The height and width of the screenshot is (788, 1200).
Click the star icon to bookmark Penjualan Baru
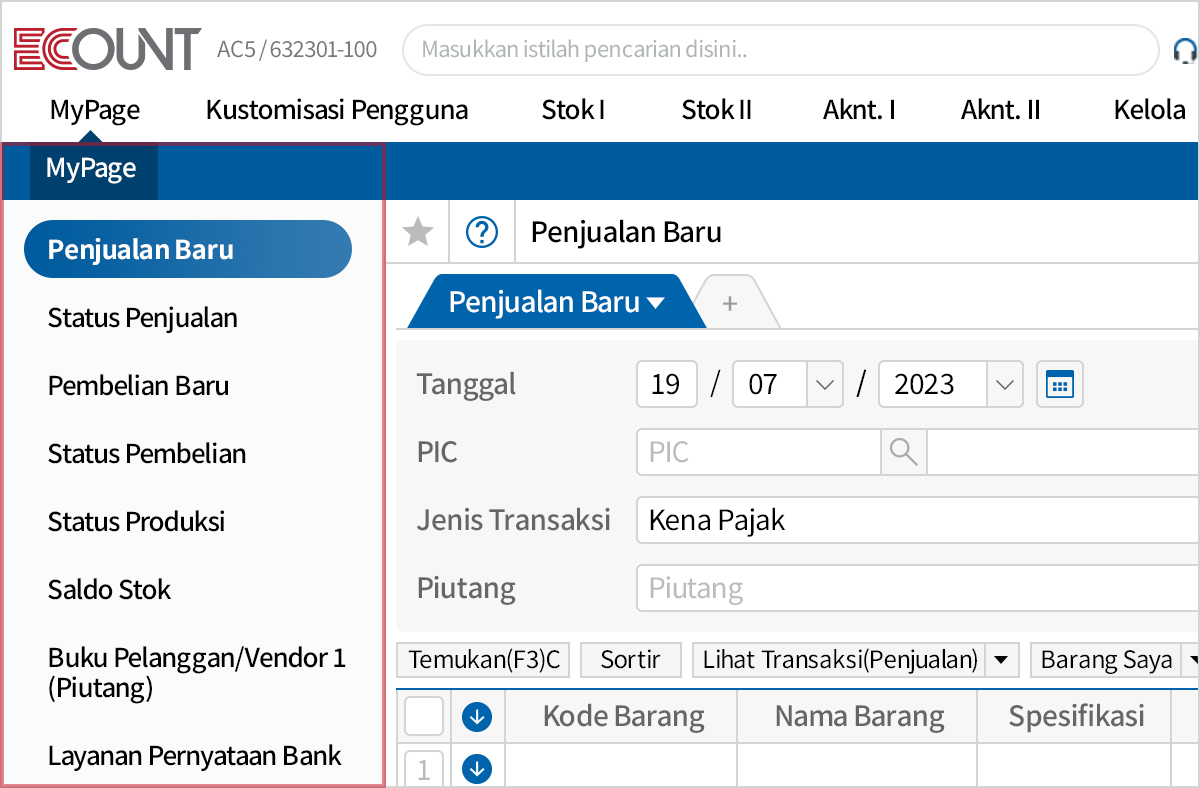pos(417,231)
